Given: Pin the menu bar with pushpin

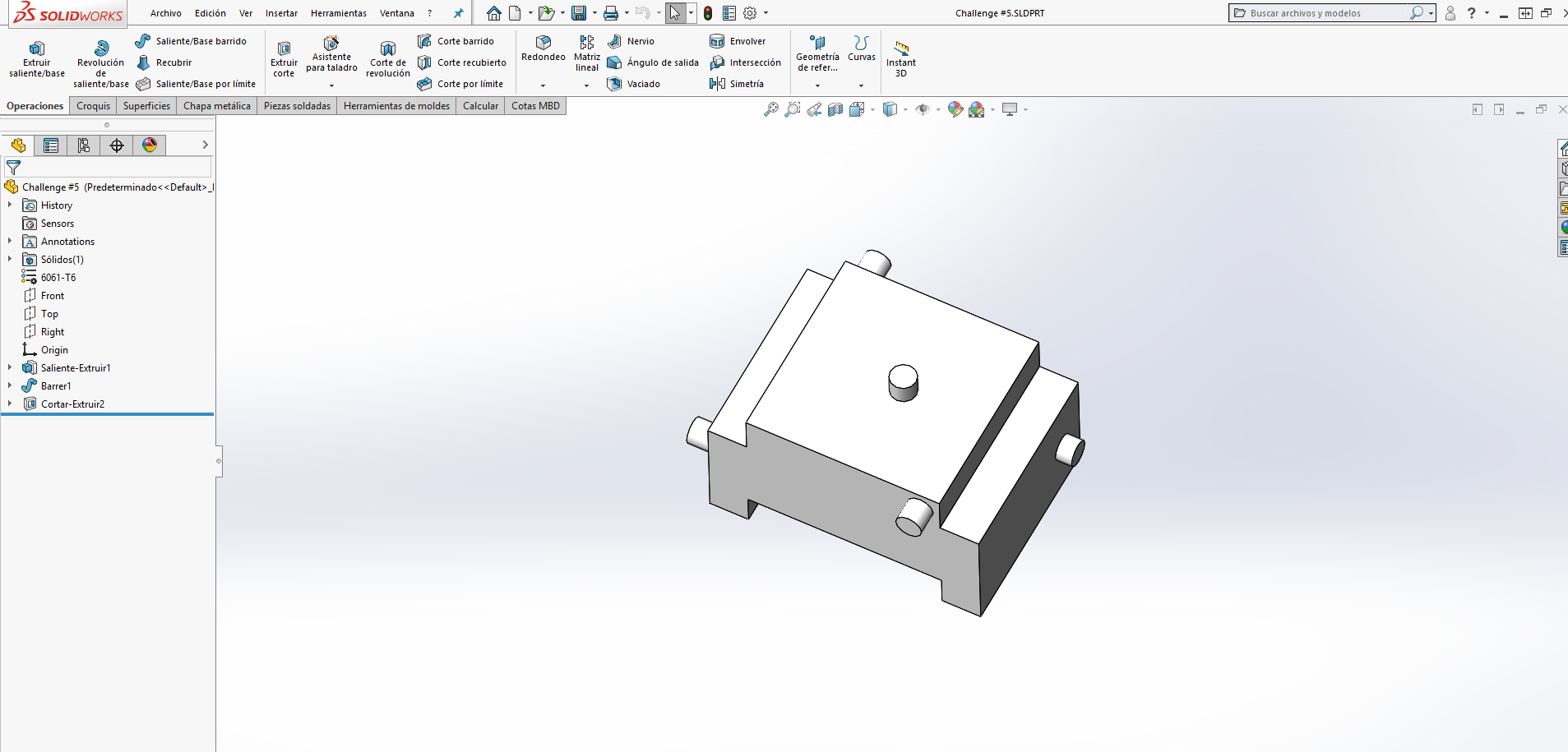Looking at the screenshot, I should [x=459, y=13].
